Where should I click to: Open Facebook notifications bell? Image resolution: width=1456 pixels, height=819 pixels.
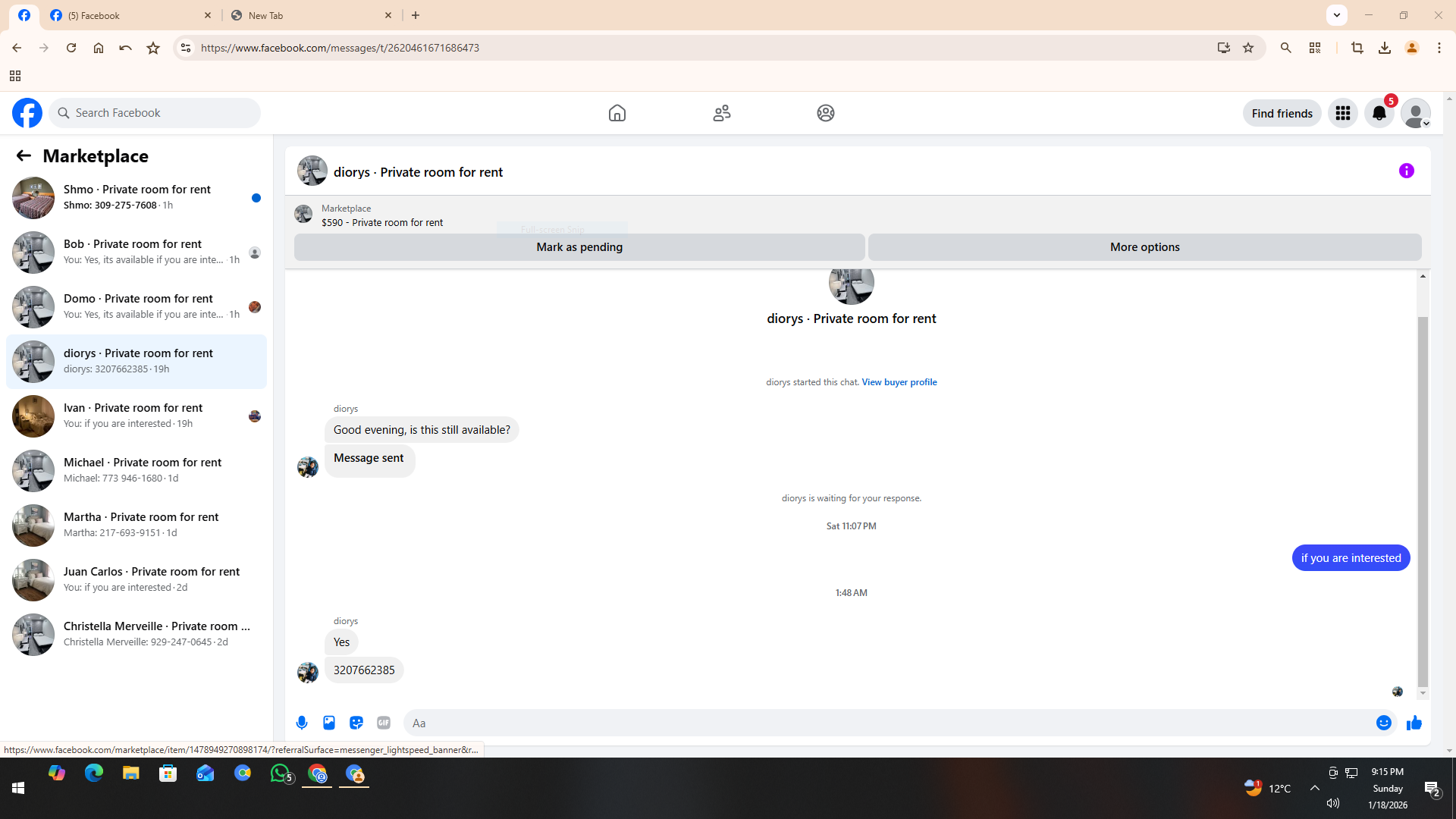tap(1379, 113)
